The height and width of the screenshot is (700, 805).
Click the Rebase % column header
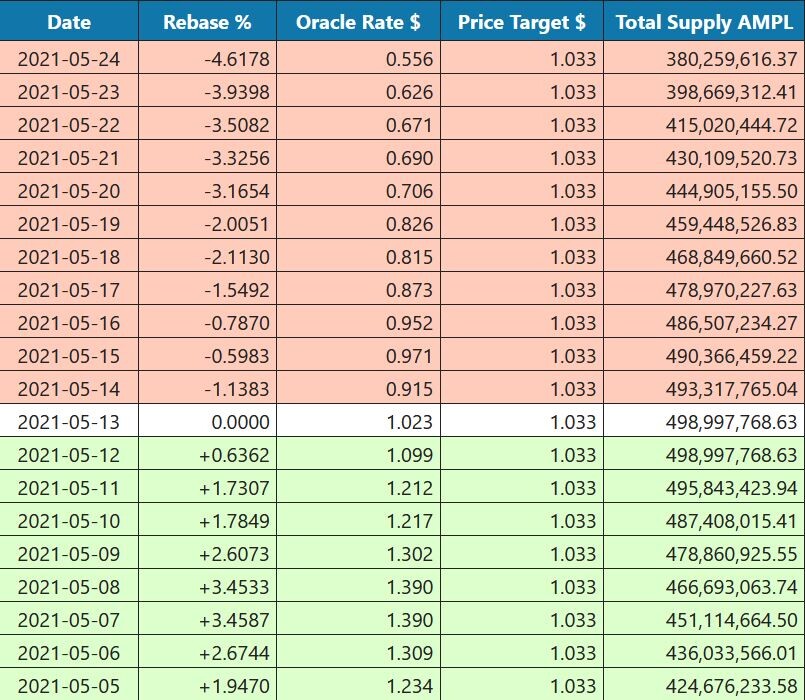point(207,22)
